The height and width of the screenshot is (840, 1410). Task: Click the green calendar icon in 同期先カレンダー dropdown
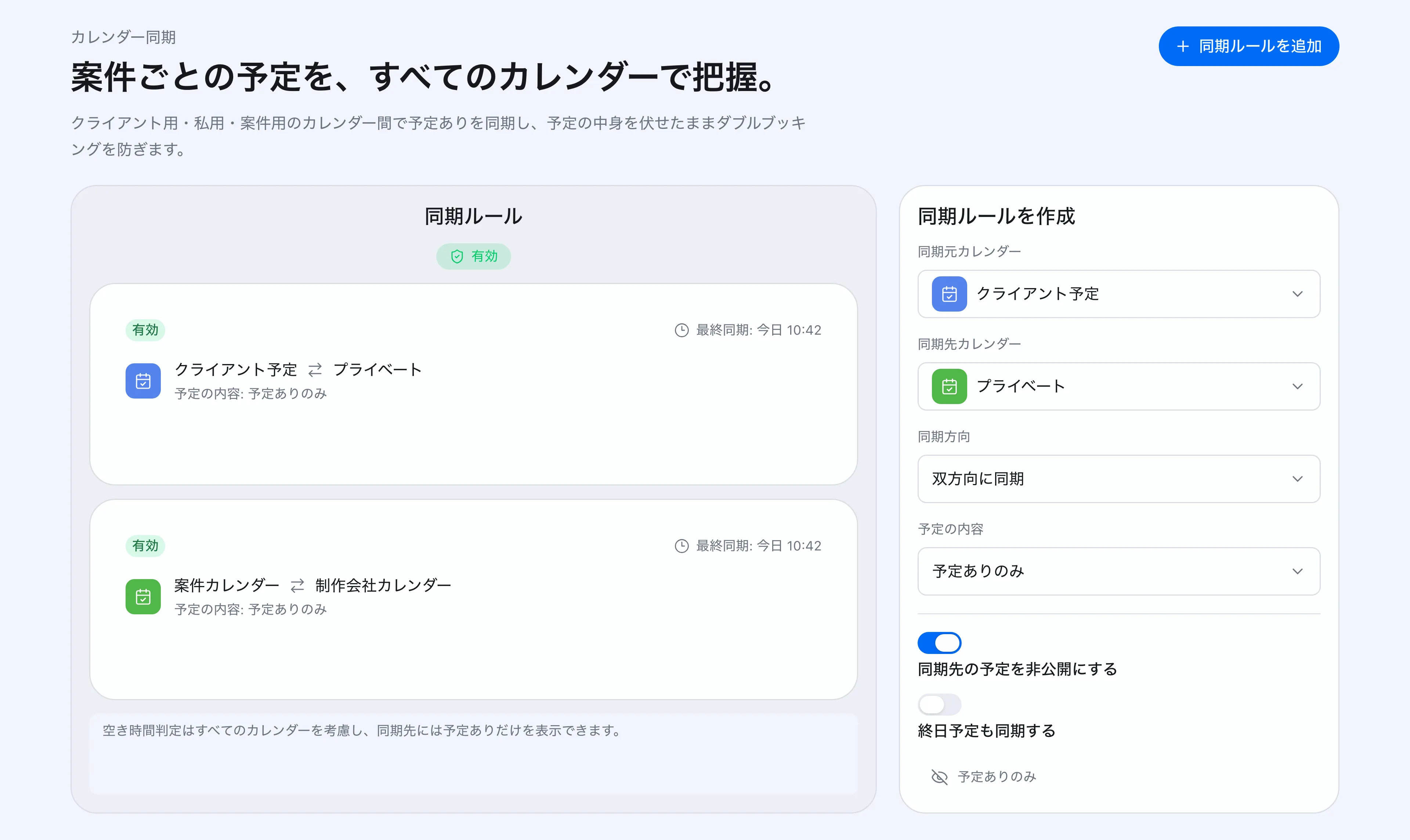coord(950,386)
